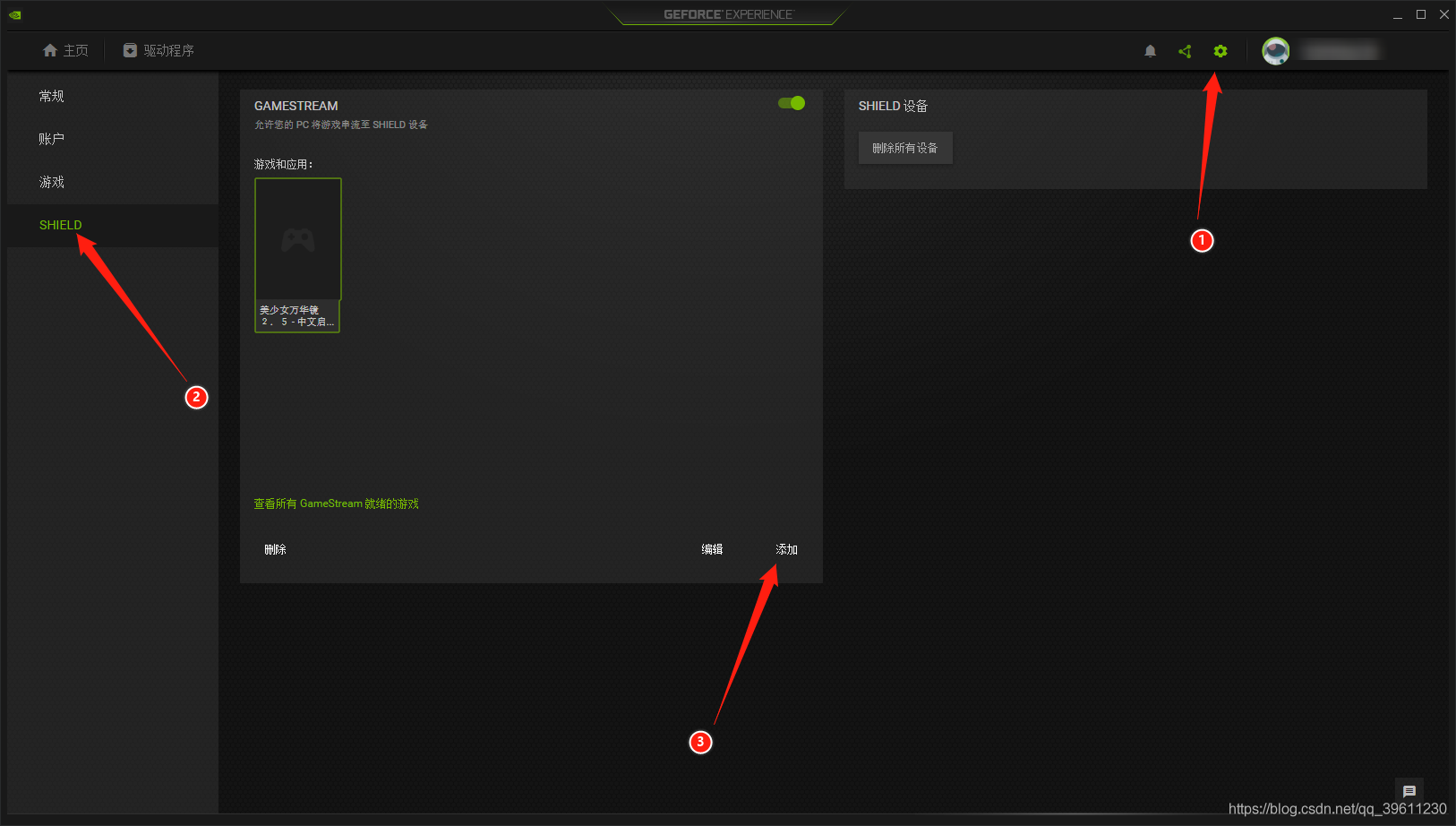Select 常规 in the settings sidebar
This screenshot has width=1456, height=826.
[113, 96]
